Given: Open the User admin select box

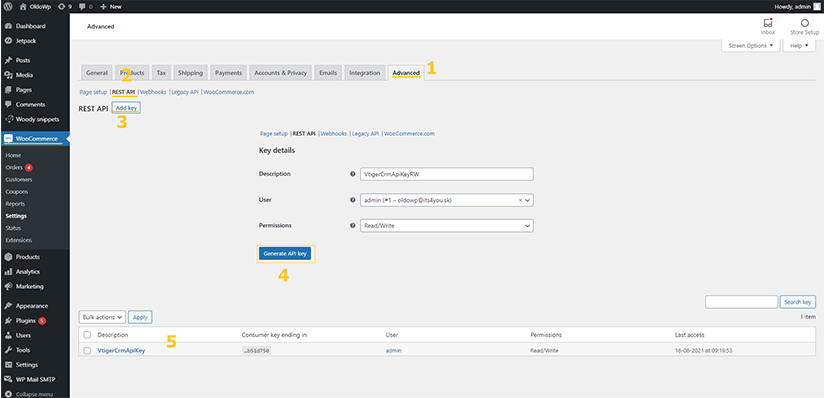Looking at the screenshot, I should tap(446, 200).
